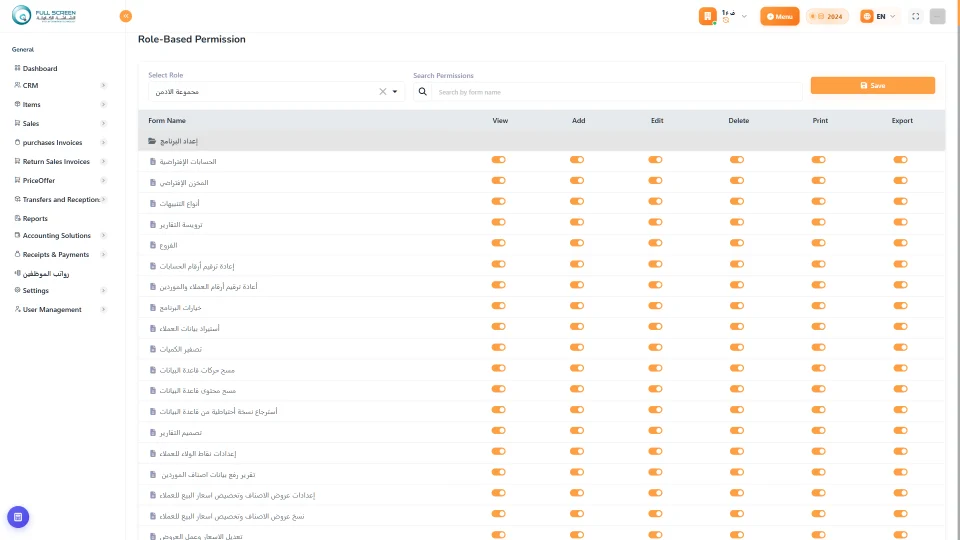Open the branch selector dropdown chevron
Image resolution: width=960 pixels, height=540 pixels.
click(x=744, y=17)
